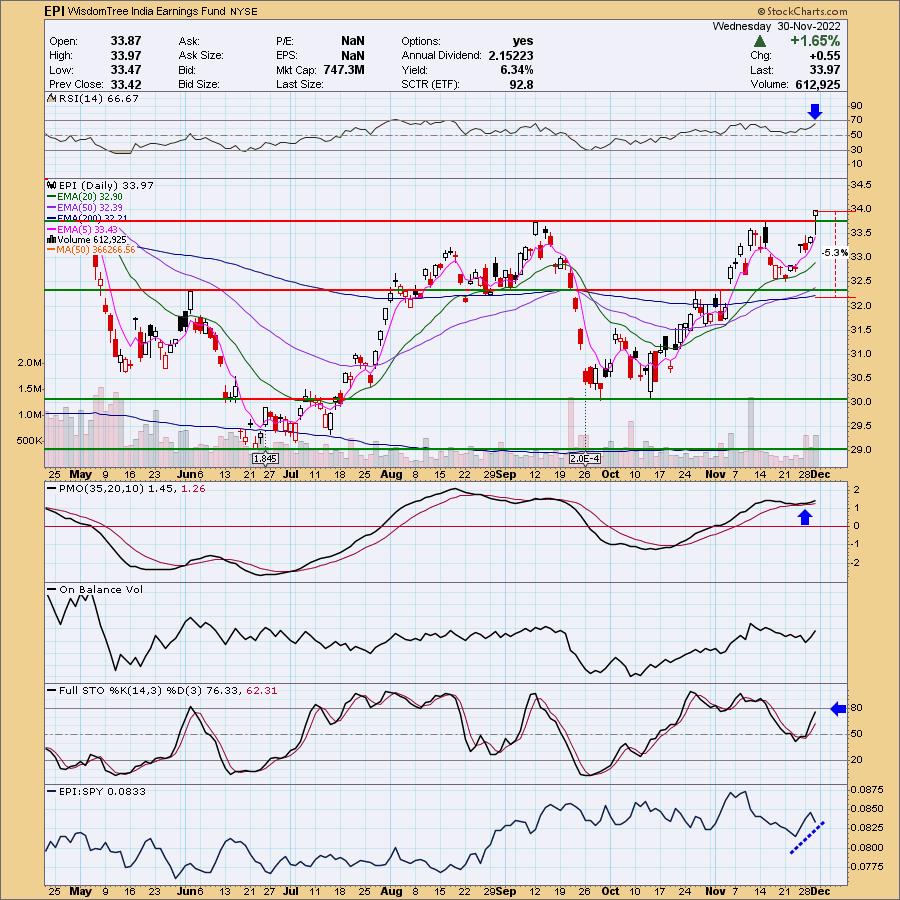Viewport: 900px width, 900px height.
Task: Click the Aug label under the price panel
Action: pyautogui.click(x=391, y=474)
